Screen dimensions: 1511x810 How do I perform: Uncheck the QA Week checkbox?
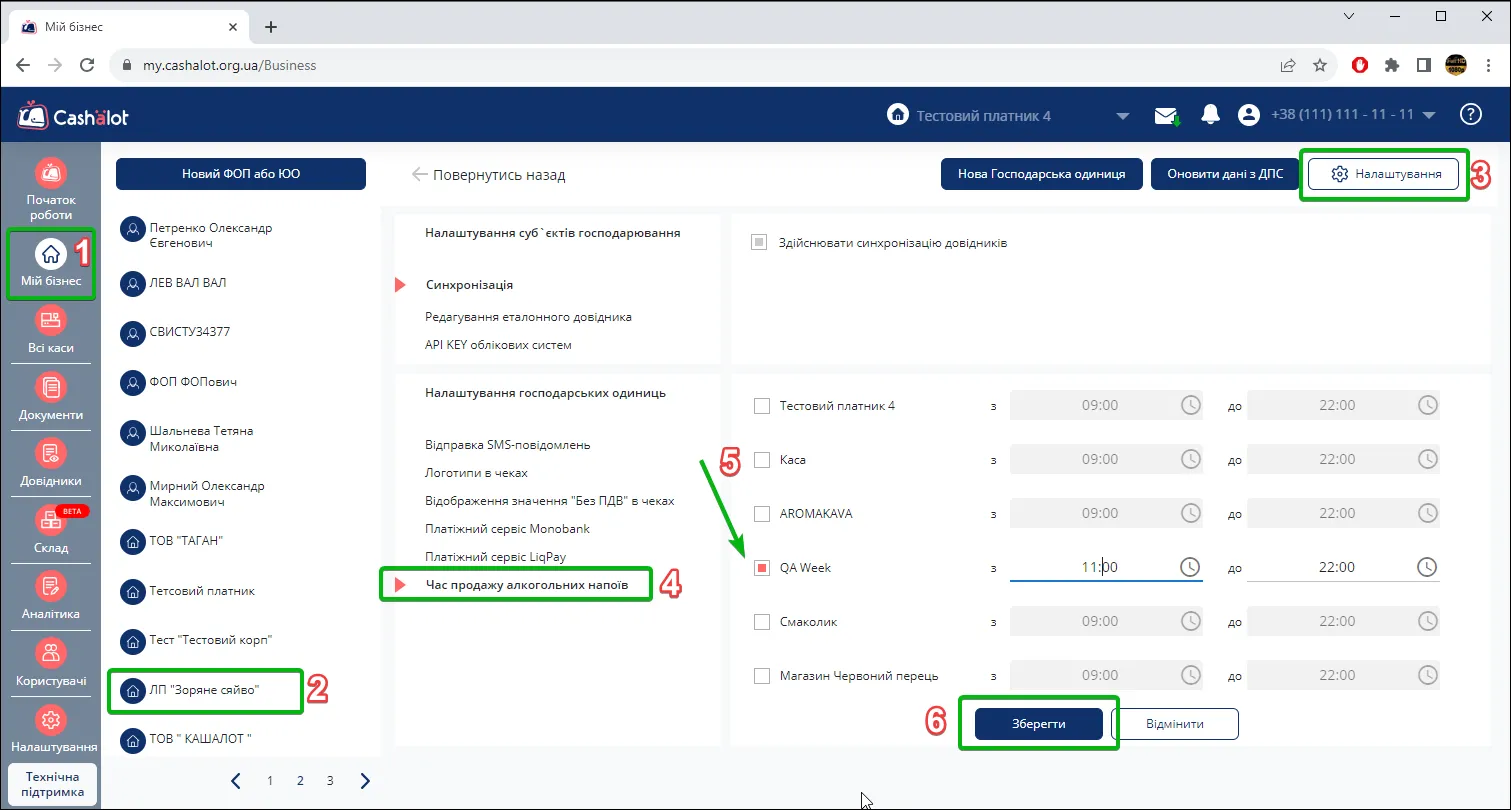[761, 567]
